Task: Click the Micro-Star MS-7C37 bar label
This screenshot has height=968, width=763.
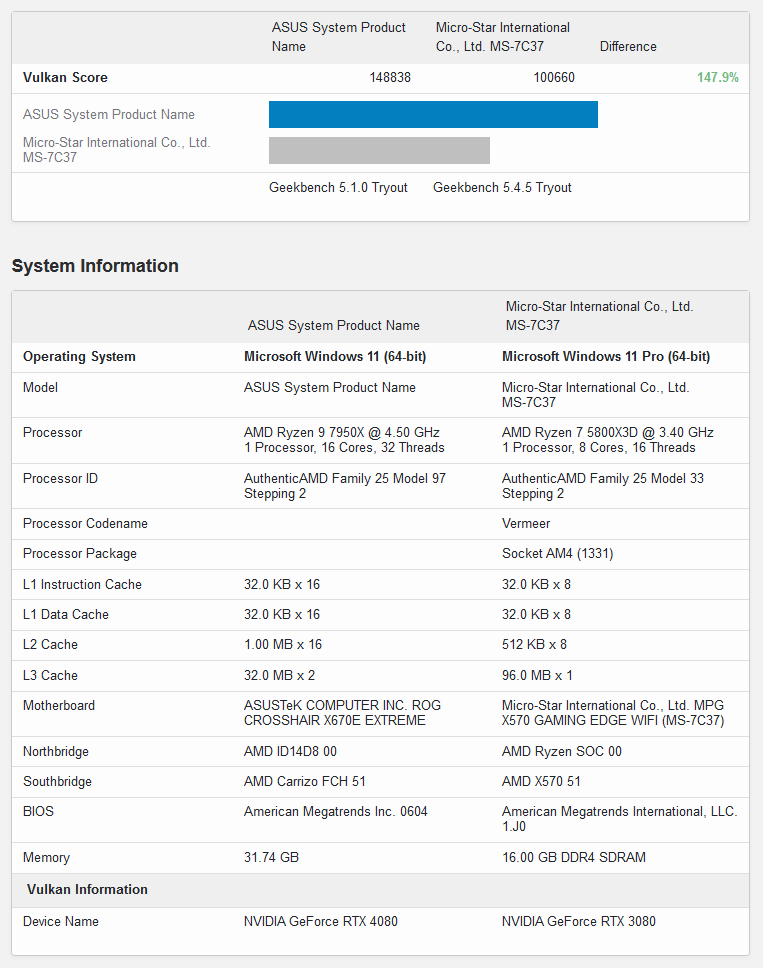Action: 117,150
